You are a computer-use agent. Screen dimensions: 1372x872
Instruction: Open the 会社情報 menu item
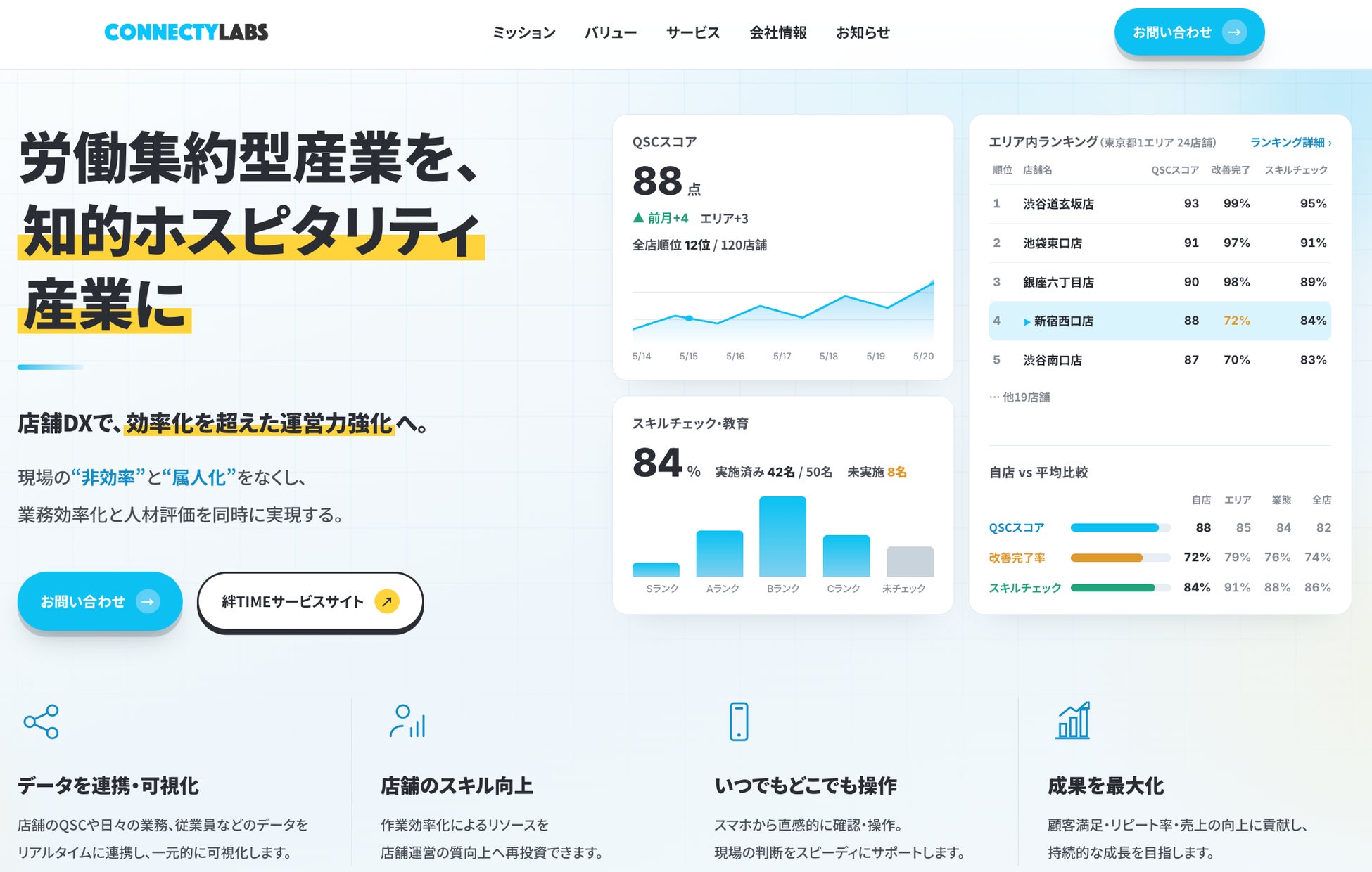pos(778,32)
